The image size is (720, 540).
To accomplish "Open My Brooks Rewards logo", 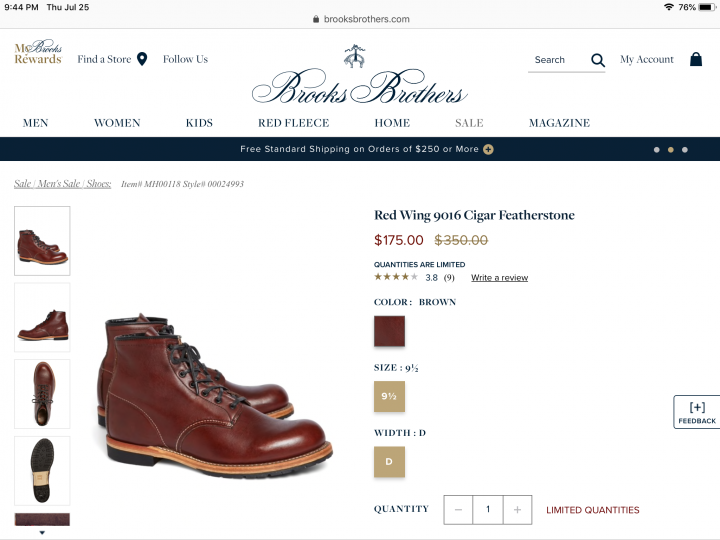I will coord(38,53).
